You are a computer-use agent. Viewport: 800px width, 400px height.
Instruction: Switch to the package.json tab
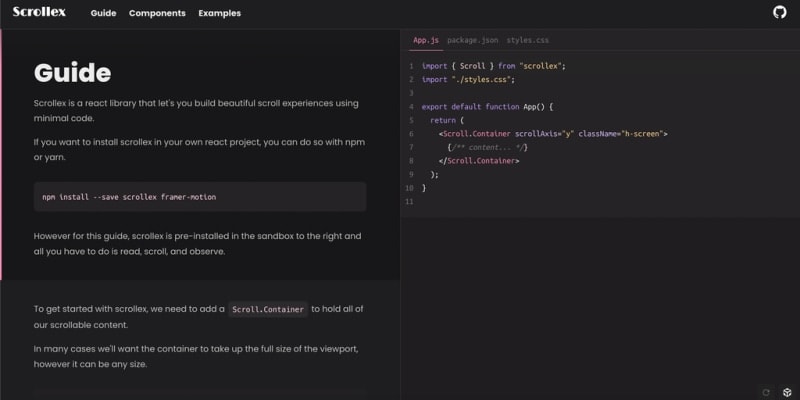coord(473,40)
